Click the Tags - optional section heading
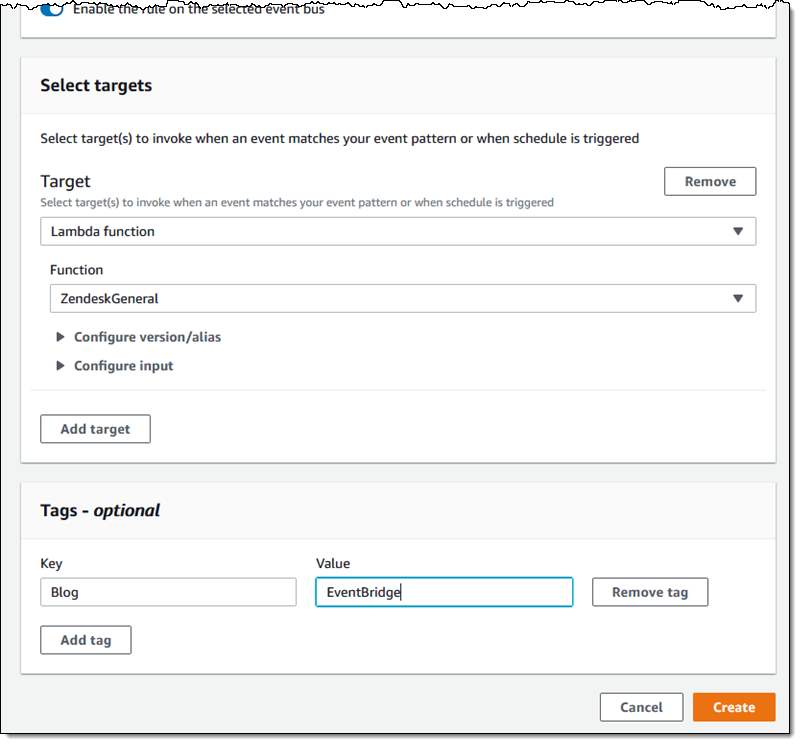The image size is (800, 744). point(100,511)
